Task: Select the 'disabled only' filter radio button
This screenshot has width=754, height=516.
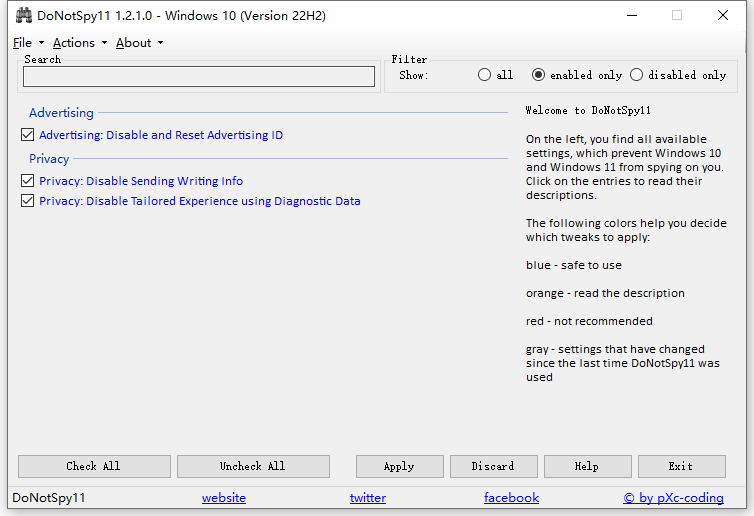Action: point(636,75)
